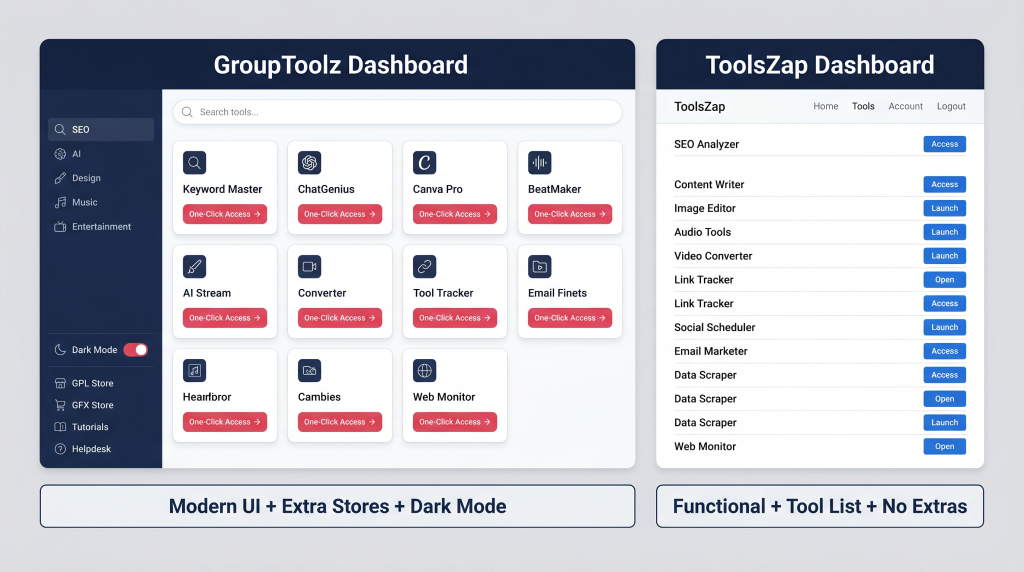Viewport: 1024px width, 572px height.
Task: Click One-Click Access for ChatGenius
Action: pyautogui.click(x=340, y=214)
